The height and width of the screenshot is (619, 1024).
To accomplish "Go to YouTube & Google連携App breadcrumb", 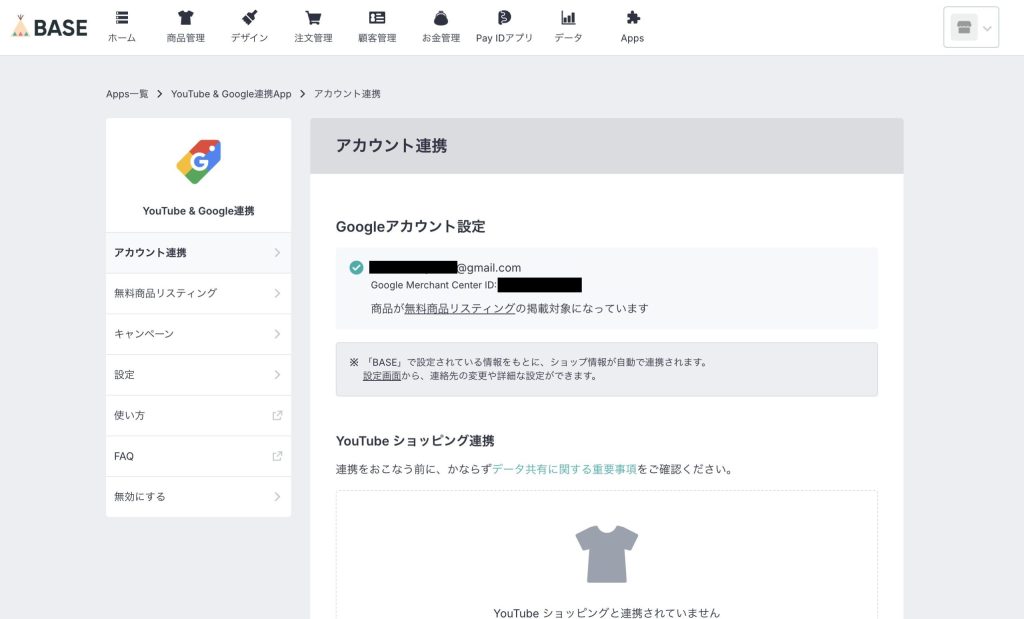I will pos(231,94).
